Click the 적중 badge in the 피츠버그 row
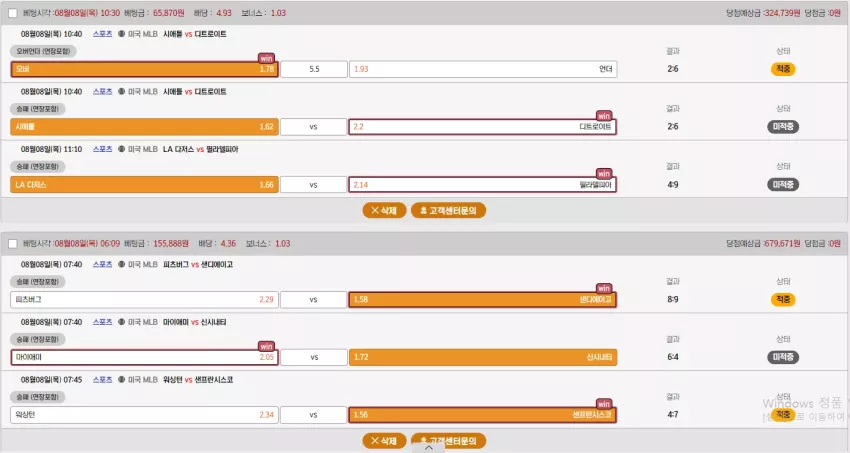Screen dimensions: 850x453 coord(783,300)
